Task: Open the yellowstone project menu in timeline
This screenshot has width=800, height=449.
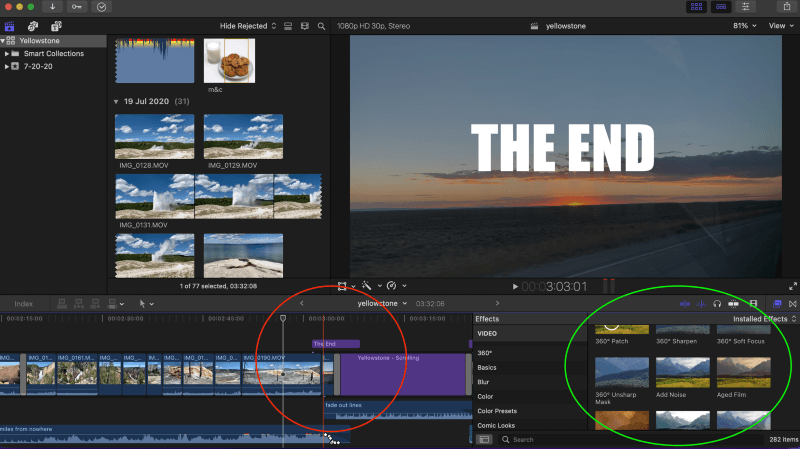Action: tap(382, 304)
